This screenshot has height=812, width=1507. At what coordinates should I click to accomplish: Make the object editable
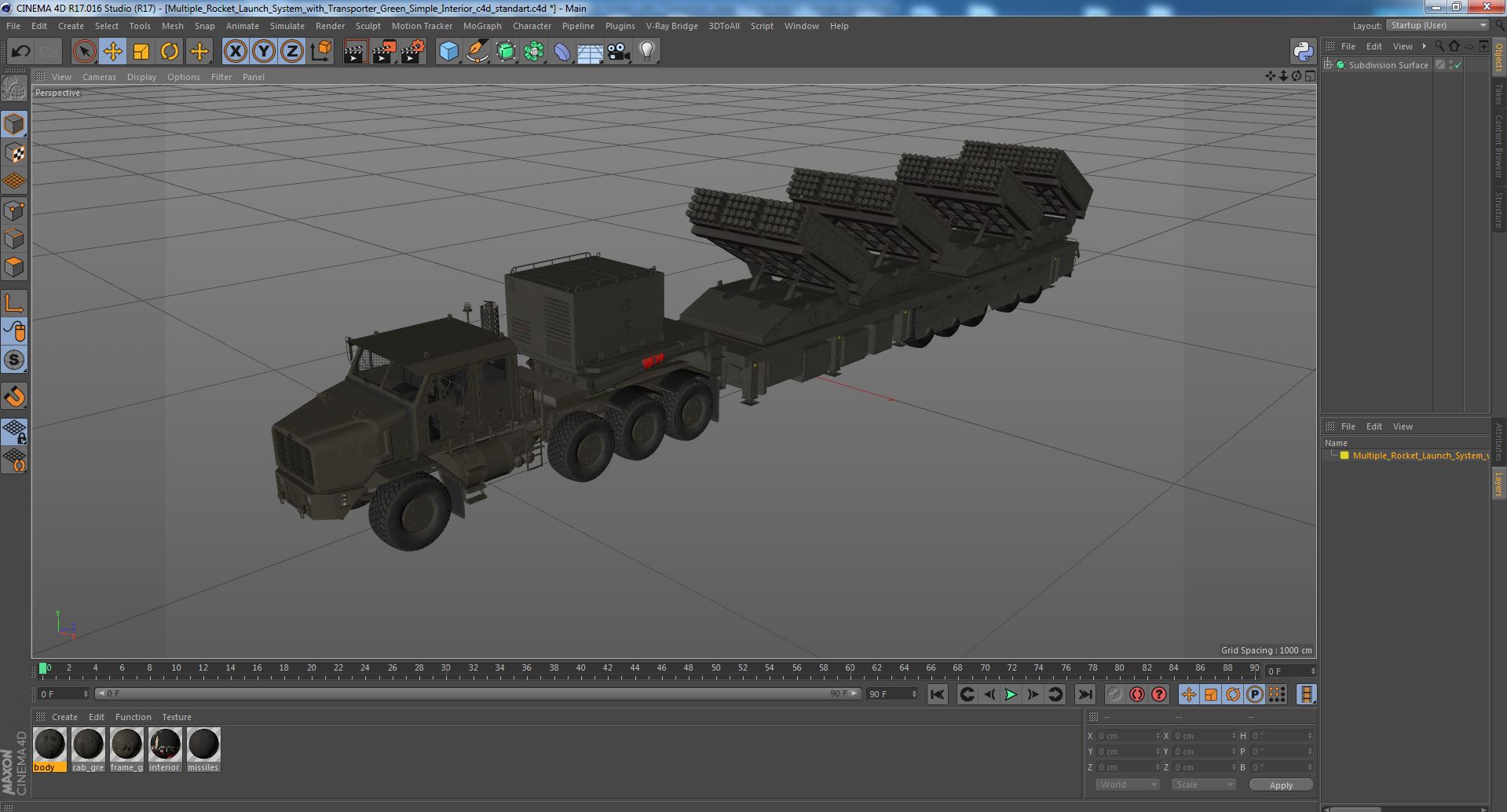coord(14,89)
